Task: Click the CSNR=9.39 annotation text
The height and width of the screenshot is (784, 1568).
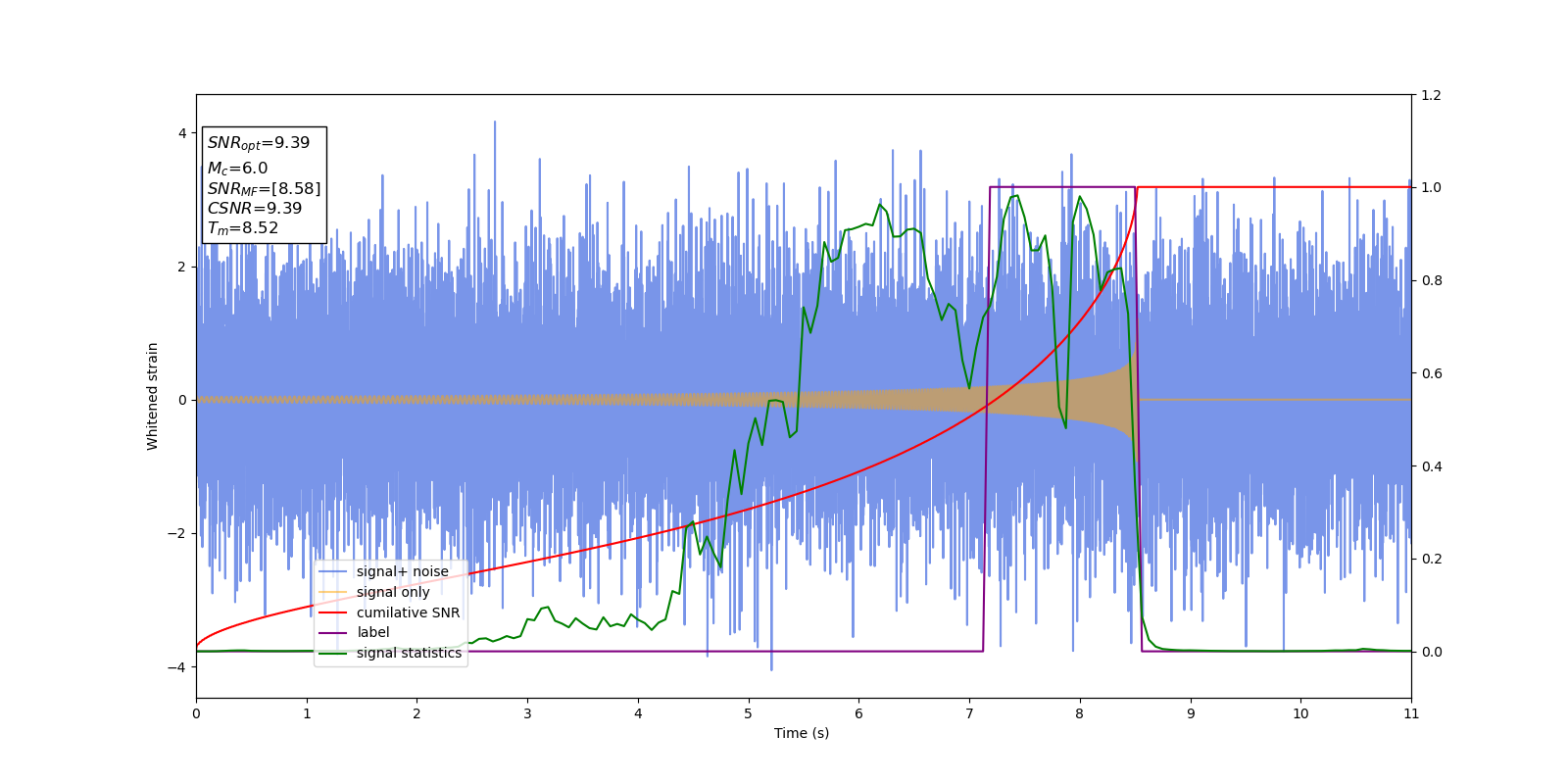Action: click(x=255, y=208)
